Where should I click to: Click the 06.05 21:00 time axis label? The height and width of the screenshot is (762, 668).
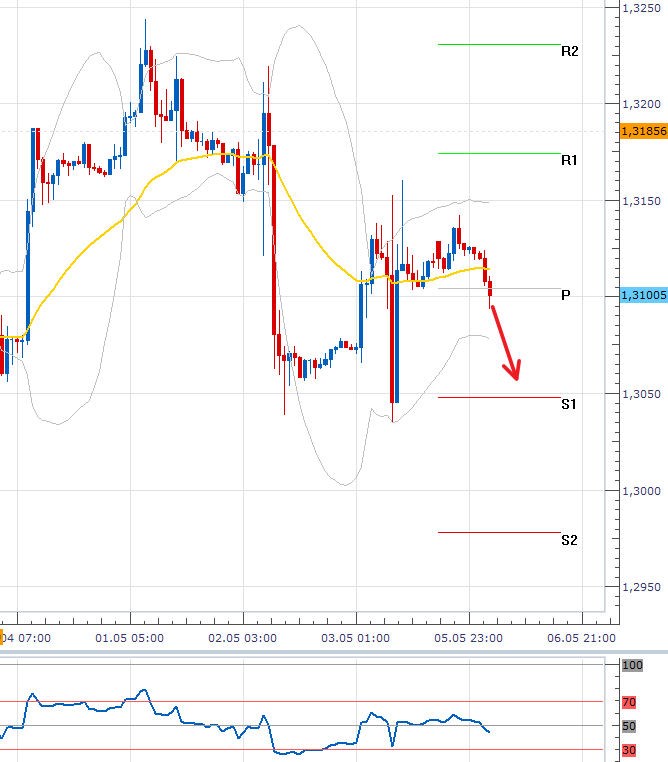[582, 638]
